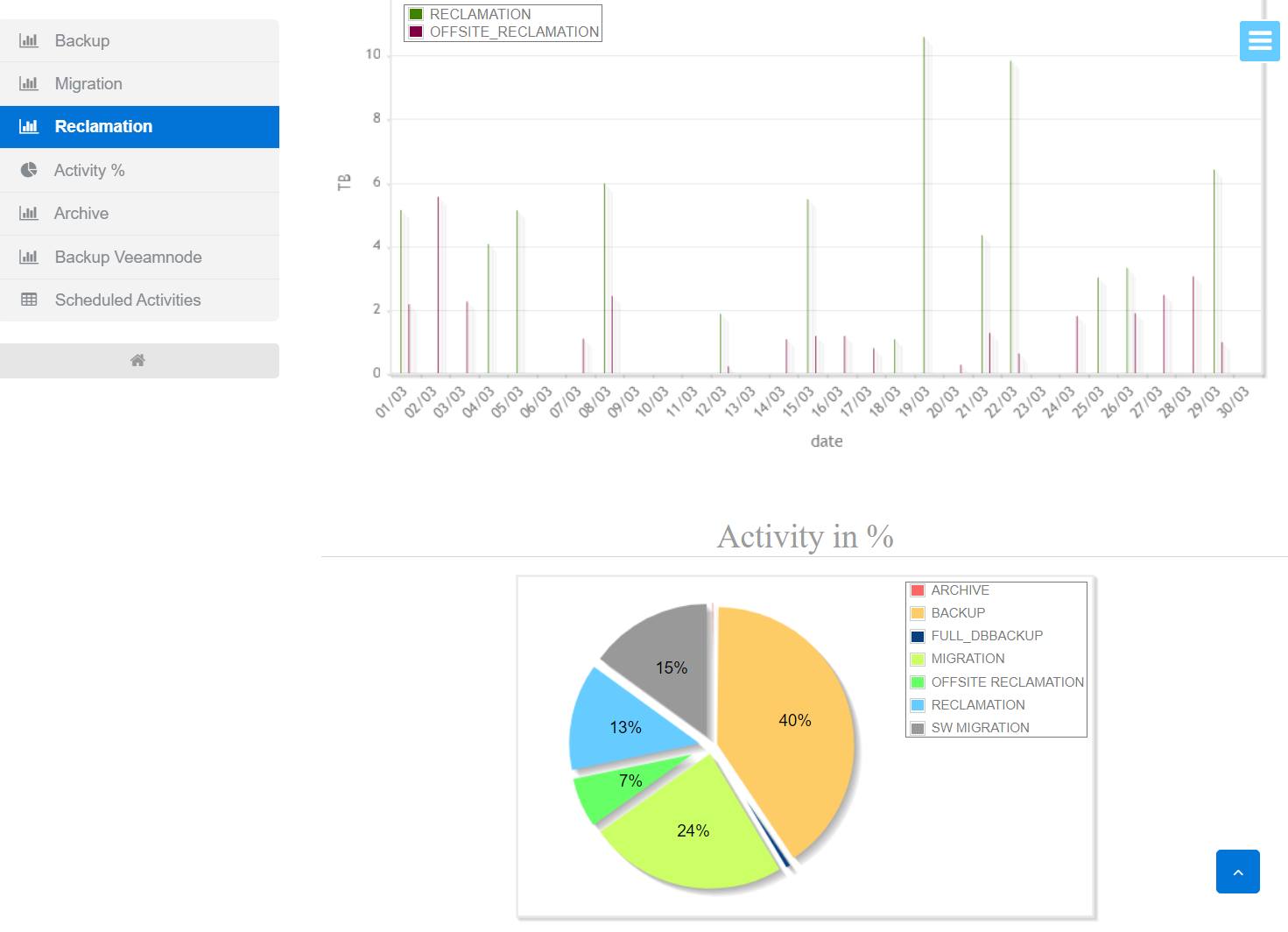
Task: Click the table icon next to Scheduled Activities
Action: click(29, 300)
